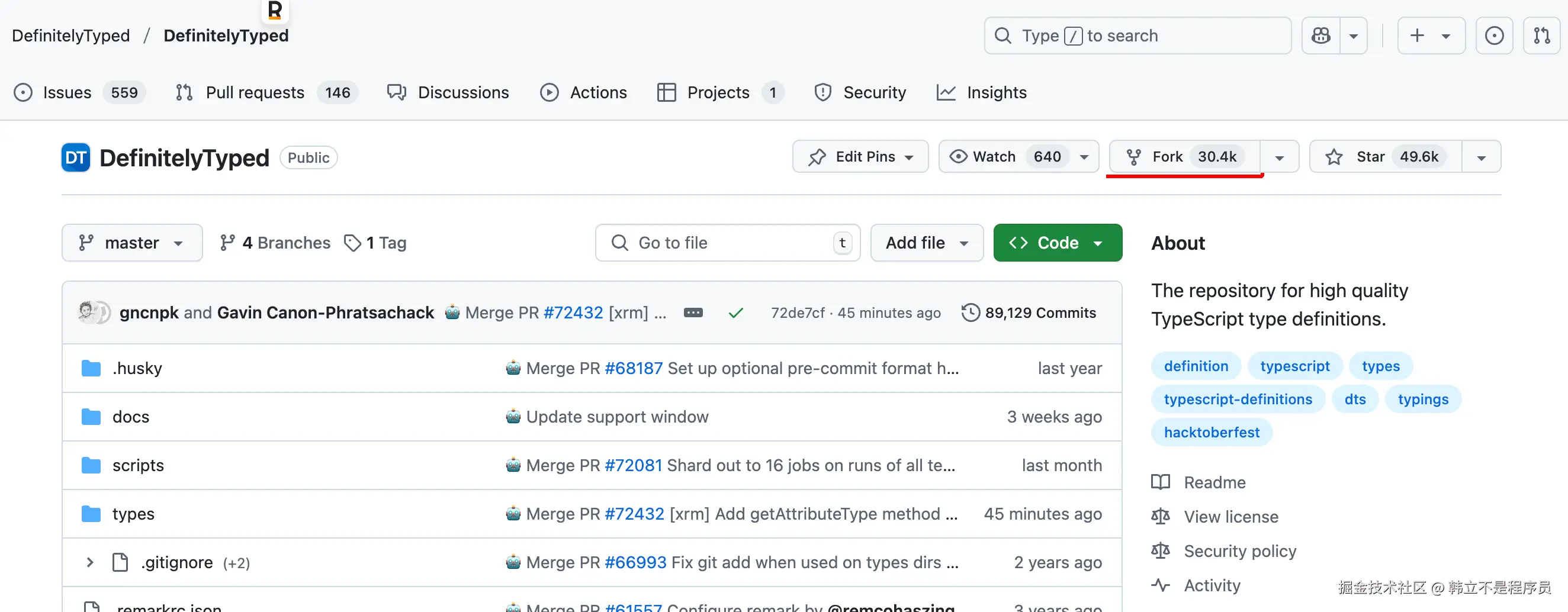Open the .gitignore file
Screen dimensions: 1568x612
177,562
